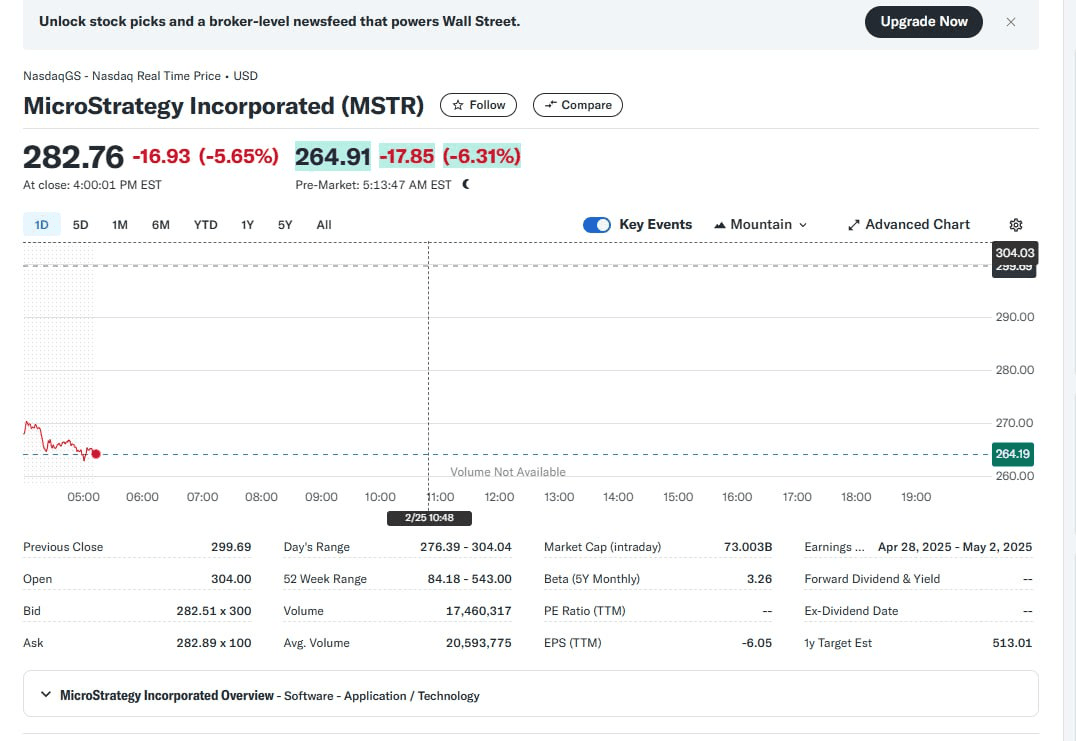
Task: Click the red current-price dot on the chart
Action: [96, 454]
